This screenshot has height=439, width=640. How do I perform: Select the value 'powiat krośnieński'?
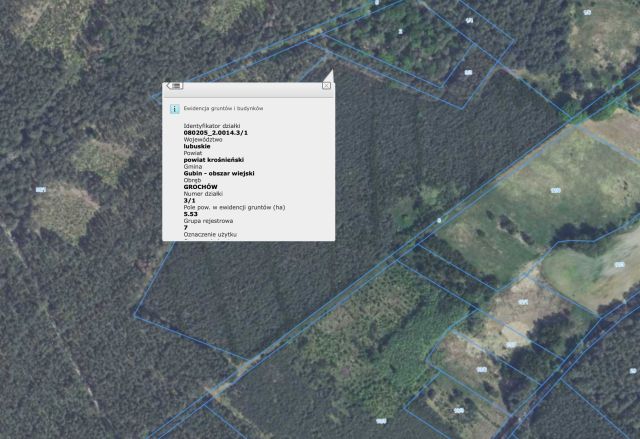coord(214,160)
